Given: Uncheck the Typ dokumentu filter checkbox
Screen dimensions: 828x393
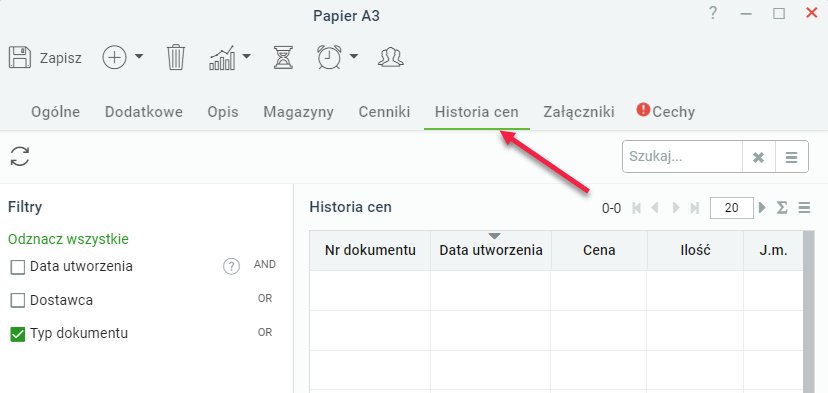Looking at the screenshot, I should (x=18, y=334).
